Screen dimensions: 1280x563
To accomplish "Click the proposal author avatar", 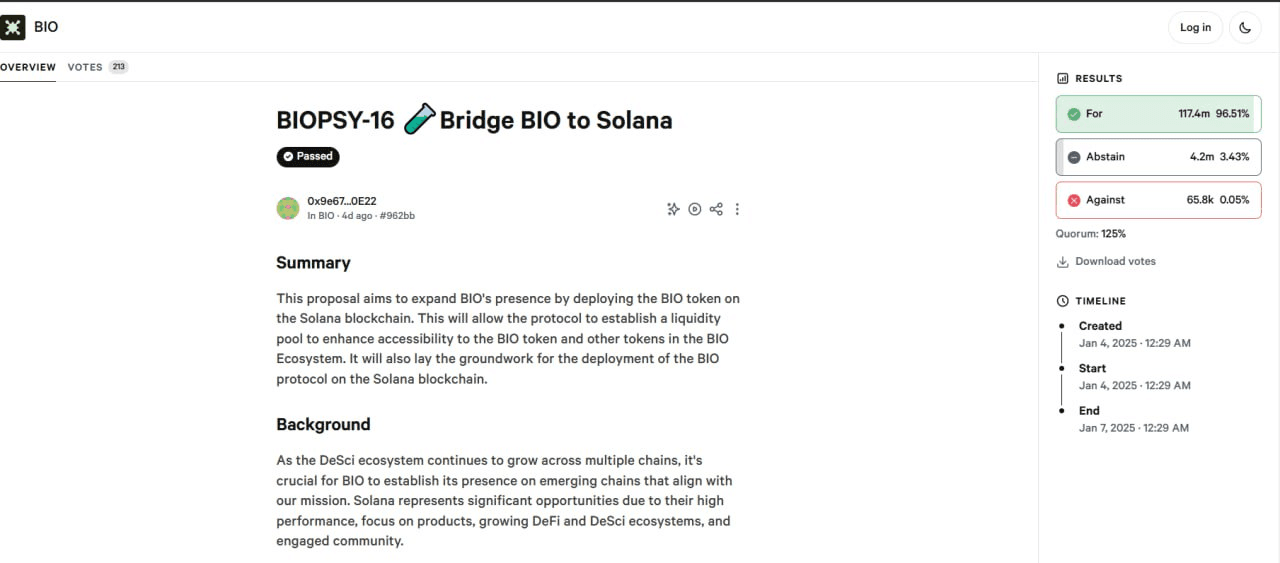I will click(288, 208).
